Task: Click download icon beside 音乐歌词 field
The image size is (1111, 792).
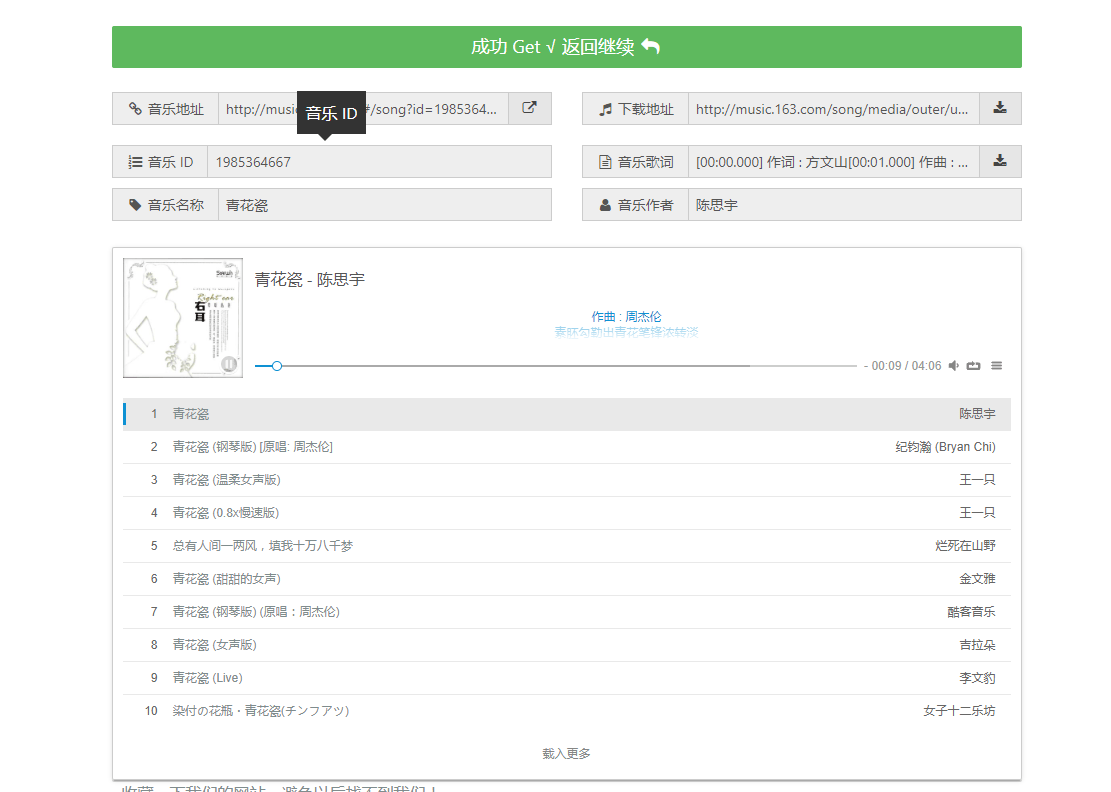Action: [1000, 161]
